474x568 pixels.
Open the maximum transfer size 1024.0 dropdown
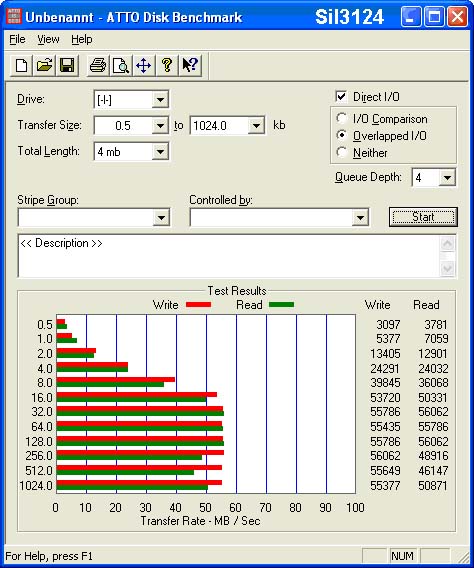256,126
